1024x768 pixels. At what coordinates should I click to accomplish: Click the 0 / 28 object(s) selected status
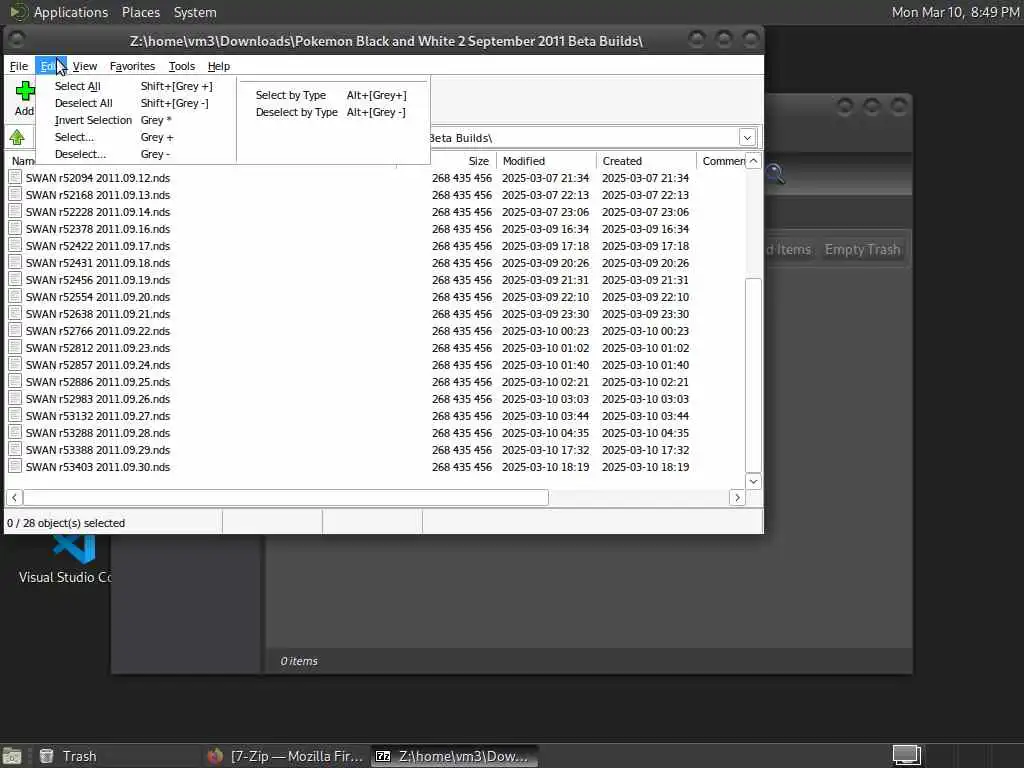tap(66, 523)
